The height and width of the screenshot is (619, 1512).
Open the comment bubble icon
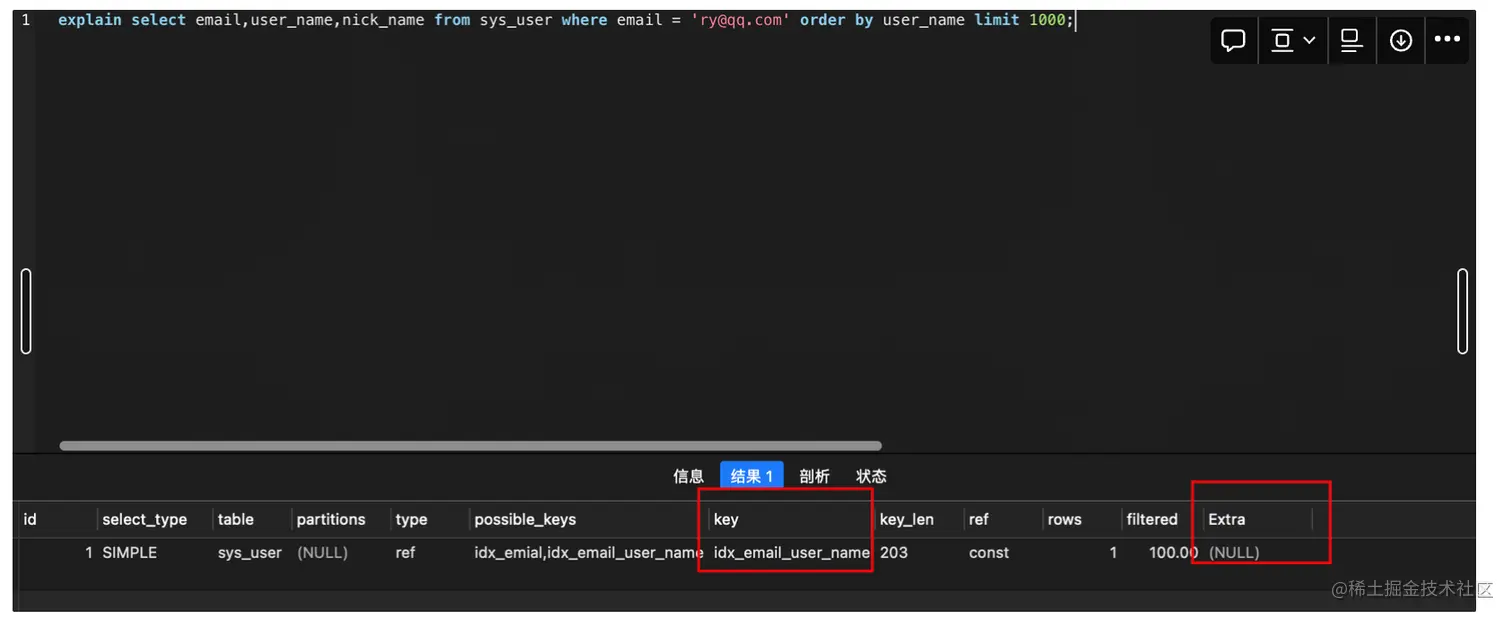tap(1234, 40)
